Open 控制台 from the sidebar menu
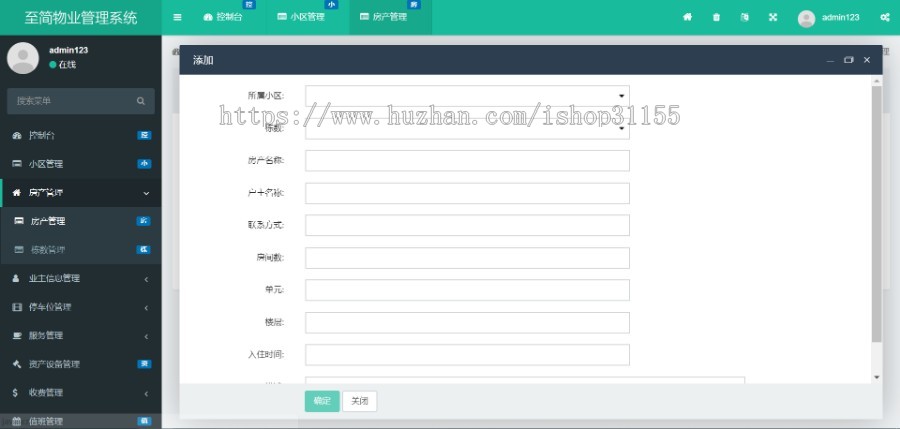This screenshot has width=900, height=429. coord(80,136)
